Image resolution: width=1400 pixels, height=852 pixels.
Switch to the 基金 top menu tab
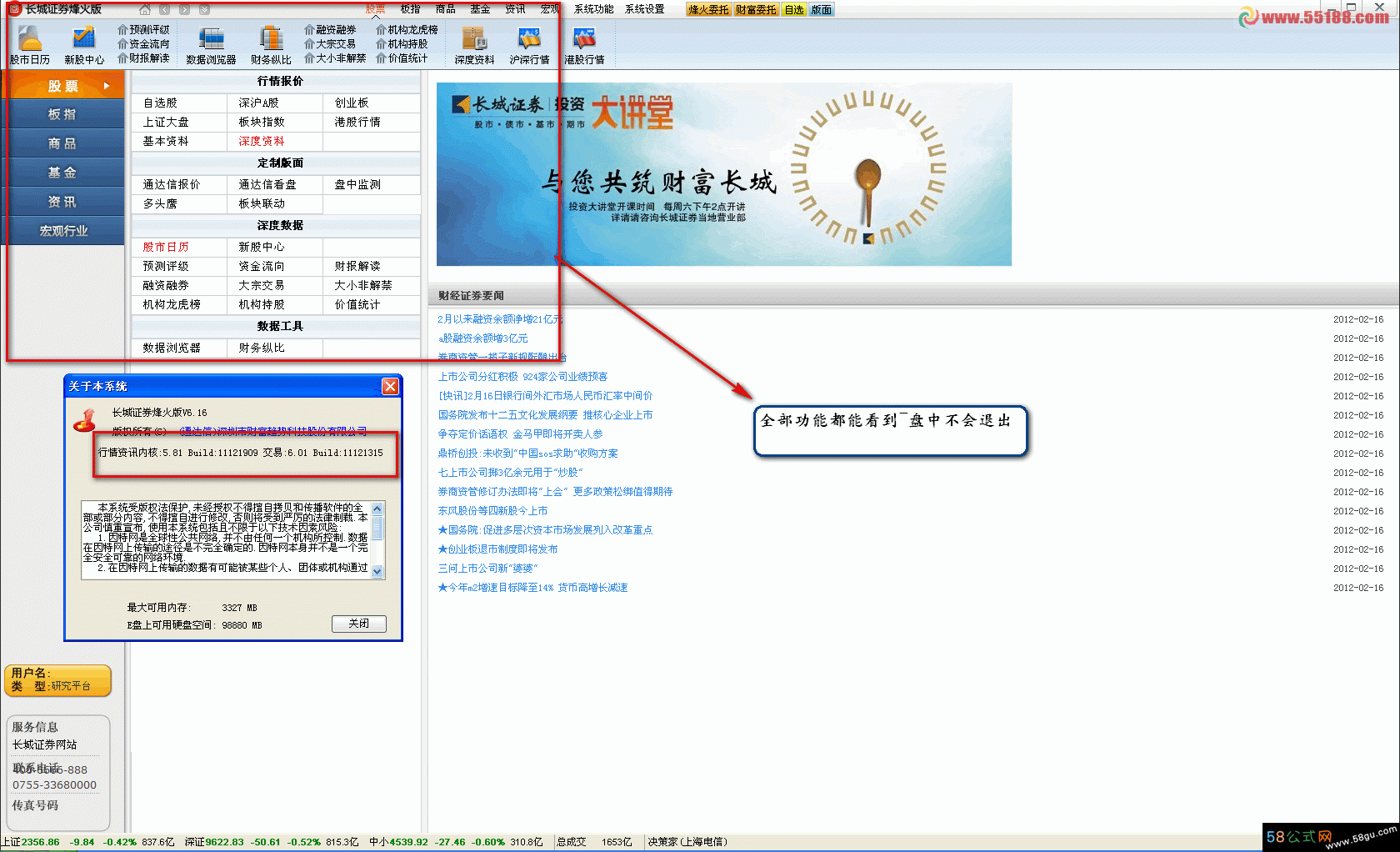coord(480,9)
